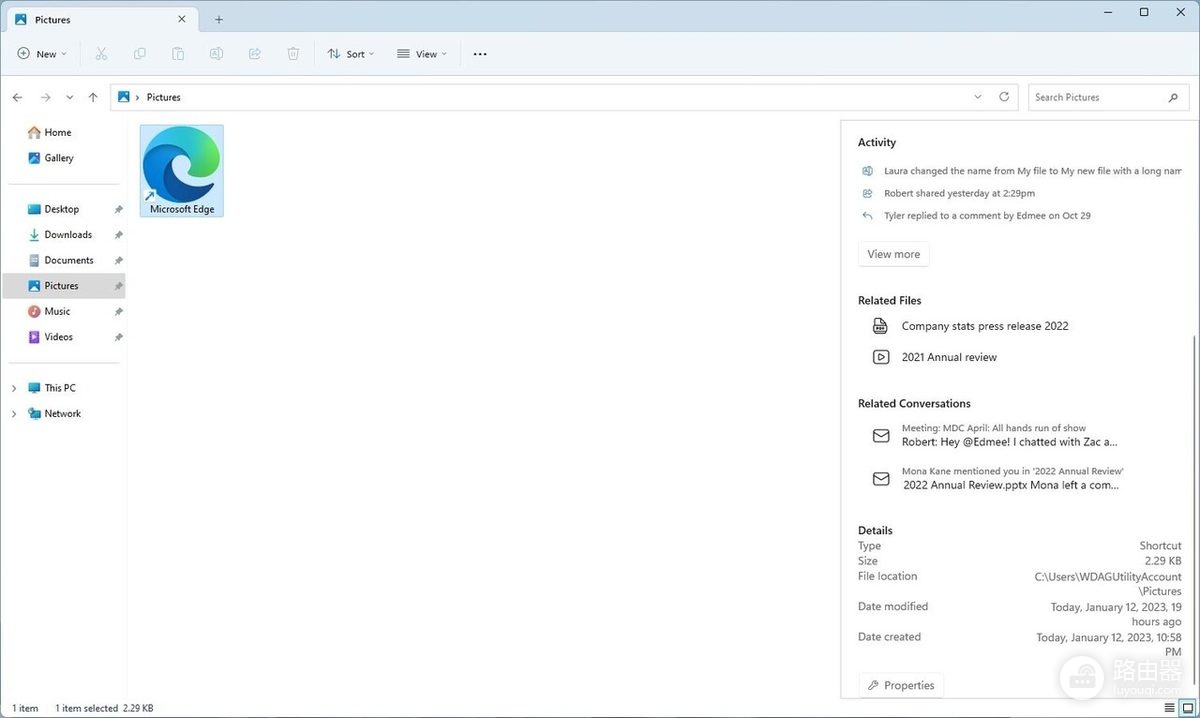
Task: Open the Sort dropdown menu
Action: [x=351, y=54]
